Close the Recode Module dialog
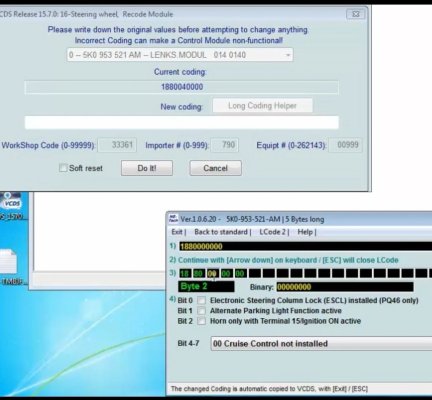 tap(356, 14)
